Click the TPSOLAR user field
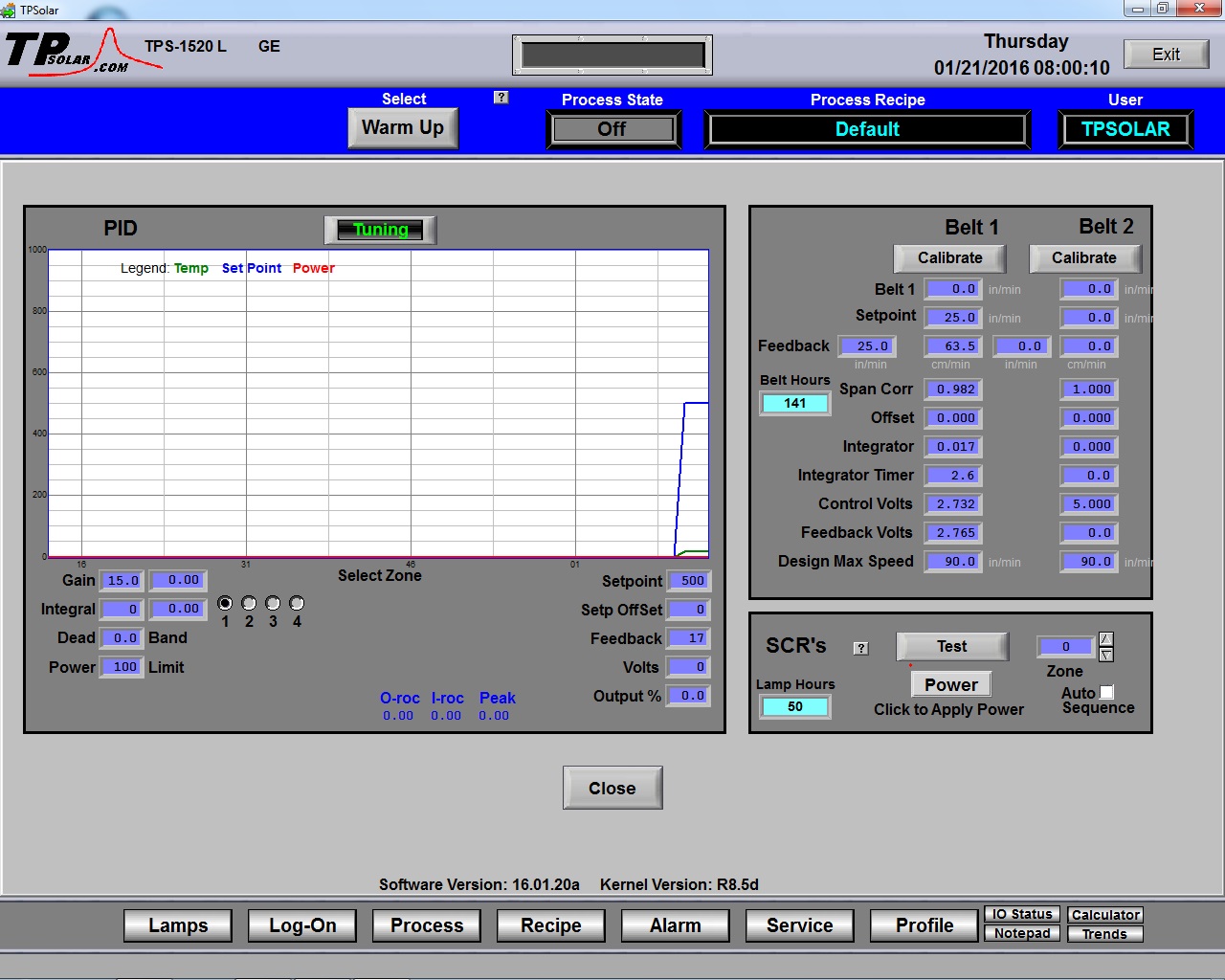The height and width of the screenshot is (980, 1225). [1125, 129]
